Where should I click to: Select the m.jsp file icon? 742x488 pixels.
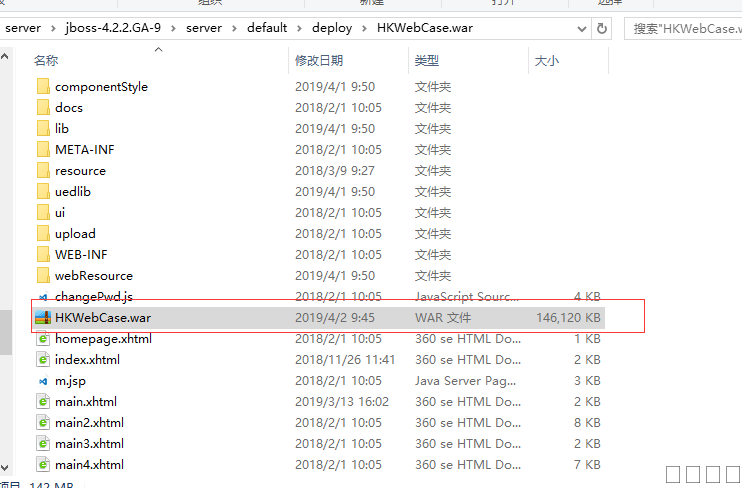[43, 381]
